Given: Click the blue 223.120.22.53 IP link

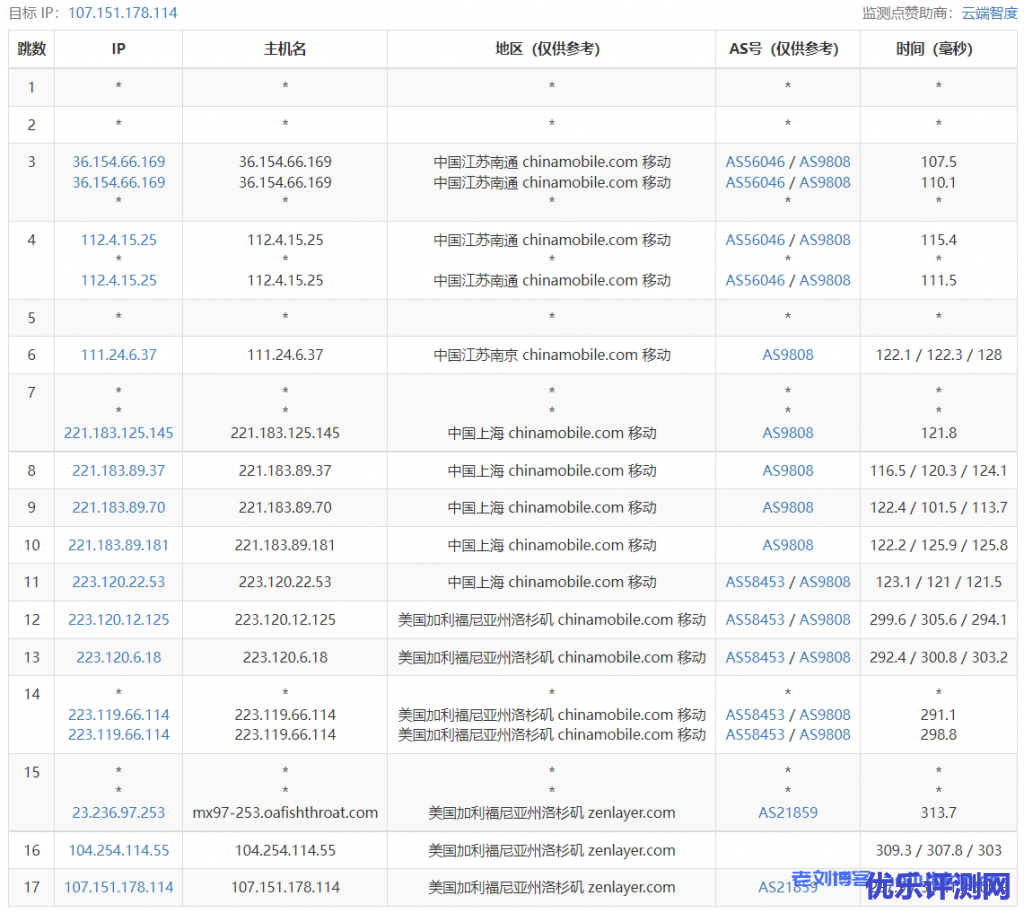Looking at the screenshot, I should pos(118,582).
